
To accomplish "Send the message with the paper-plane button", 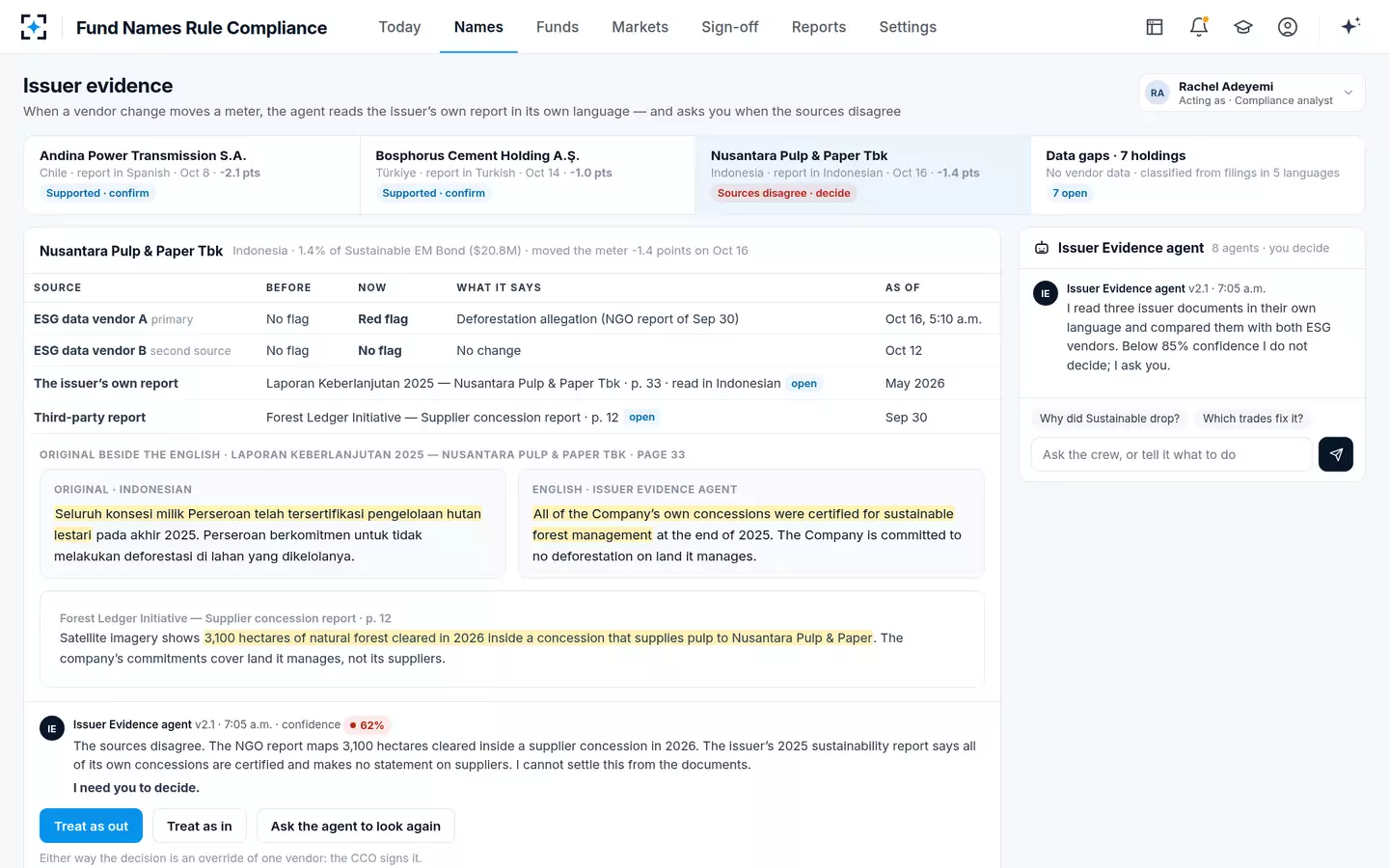I will tap(1336, 454).
